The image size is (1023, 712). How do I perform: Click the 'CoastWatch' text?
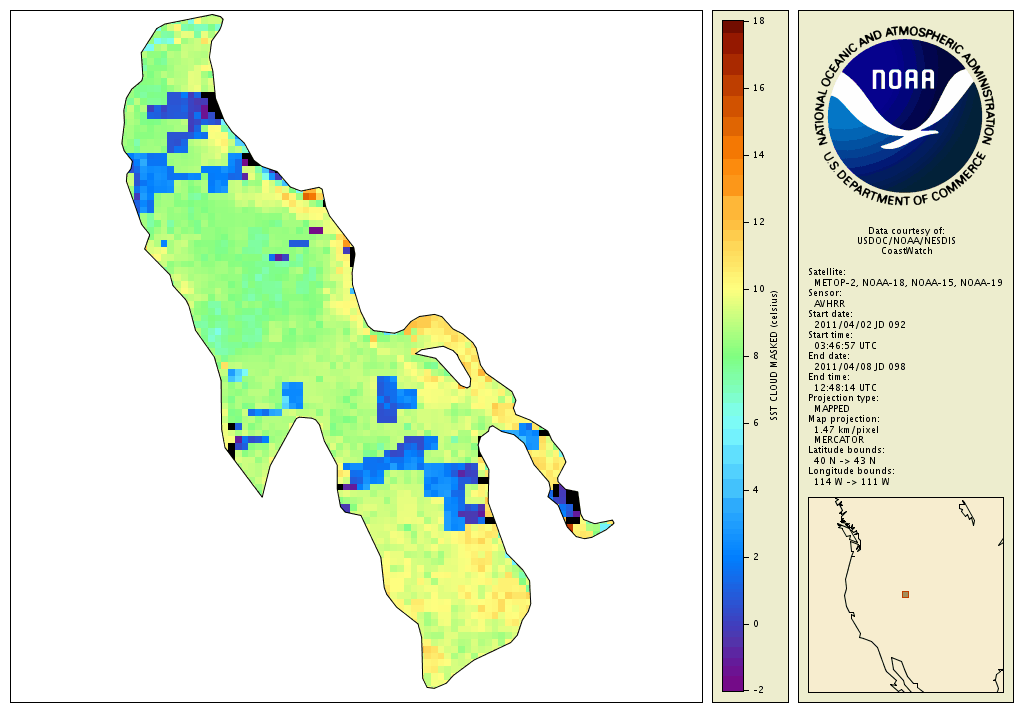907,251
